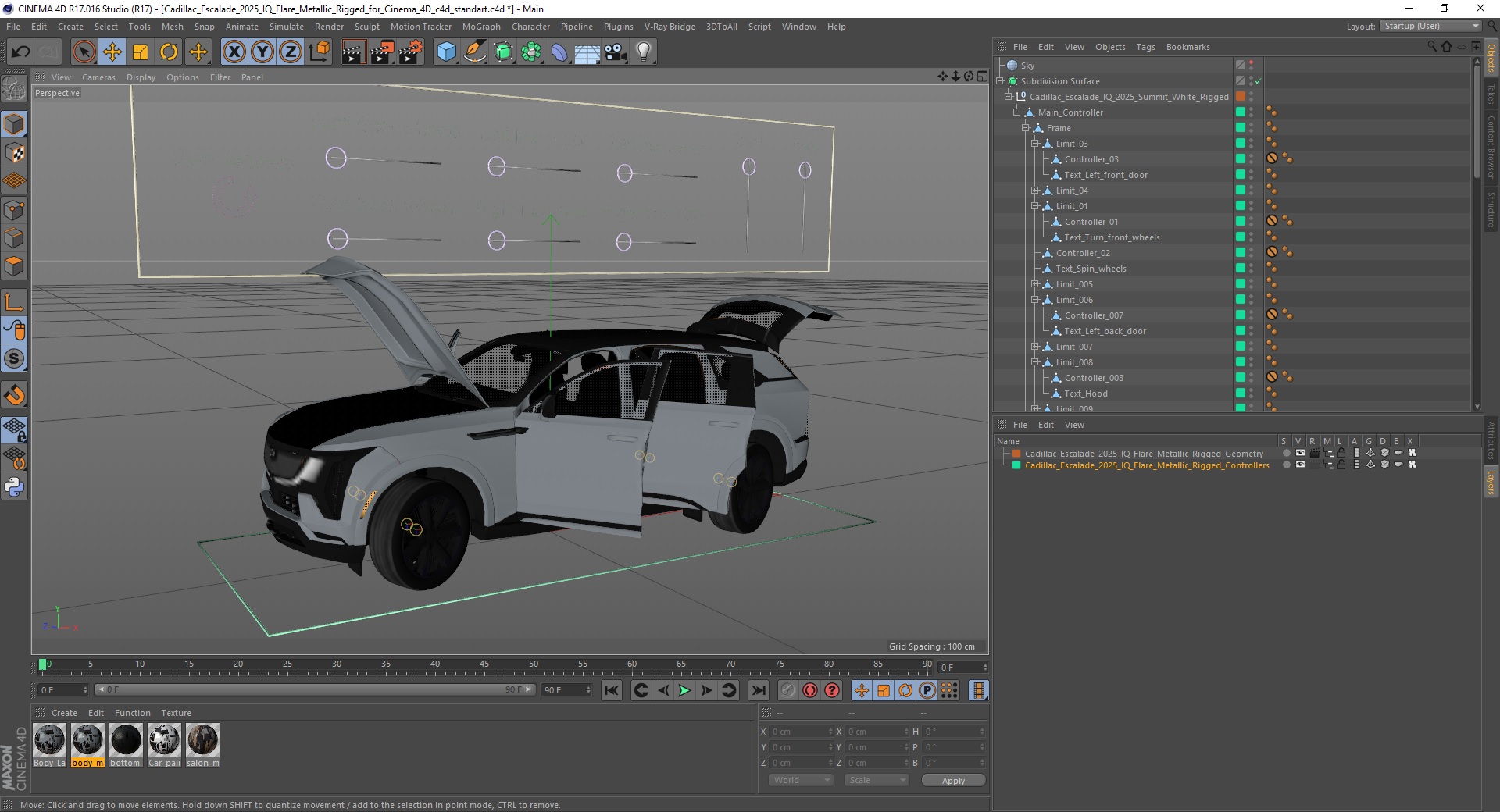Open the MoGraph menu
This screenshot has height=812, width=1500.
click(x=481, y=27)
